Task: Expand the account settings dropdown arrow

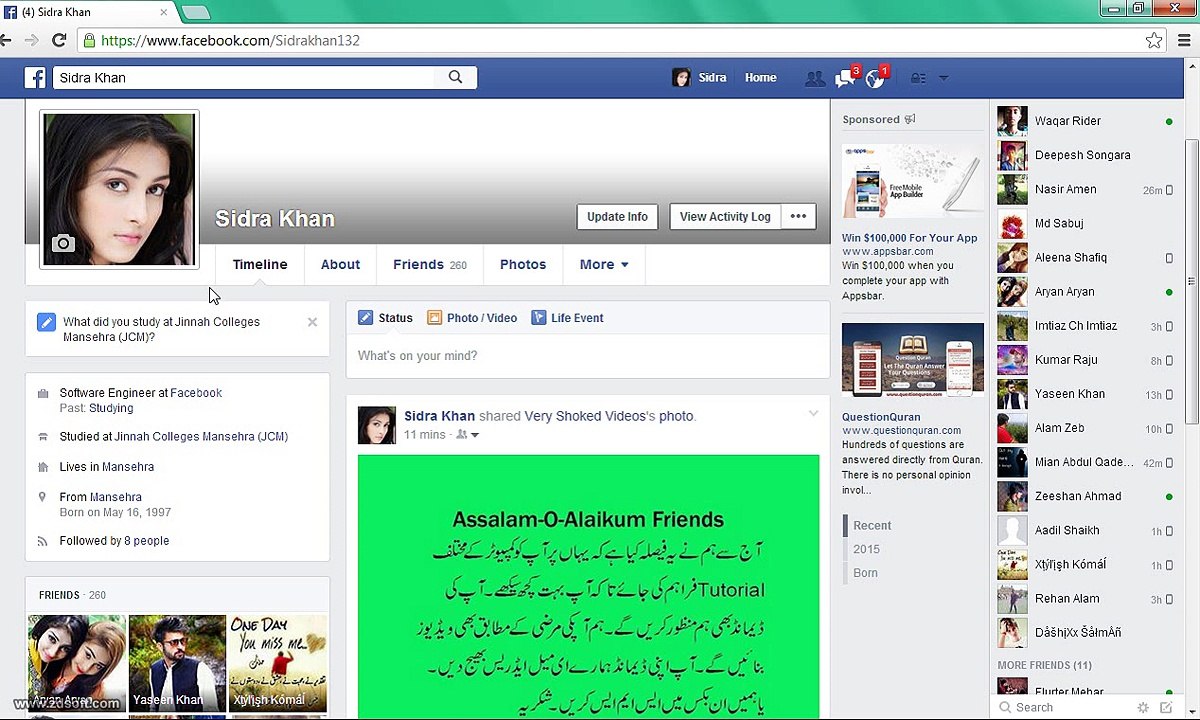Action: click(943, 78)
